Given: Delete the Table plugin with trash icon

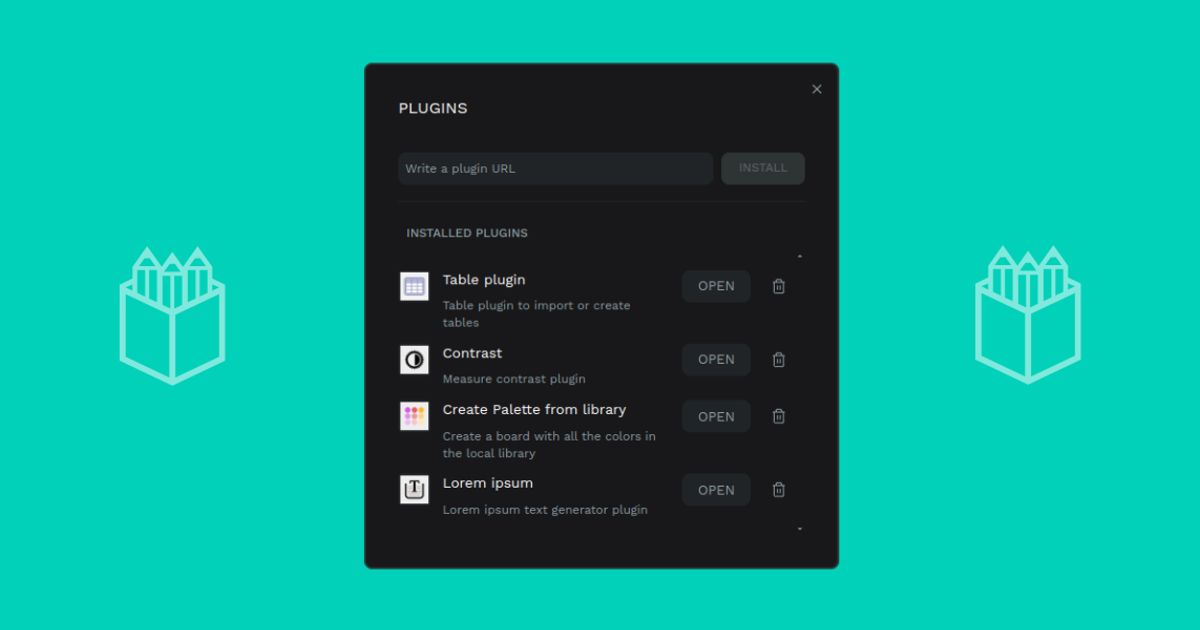Looking at the screenshot, I should coord(779,286).
